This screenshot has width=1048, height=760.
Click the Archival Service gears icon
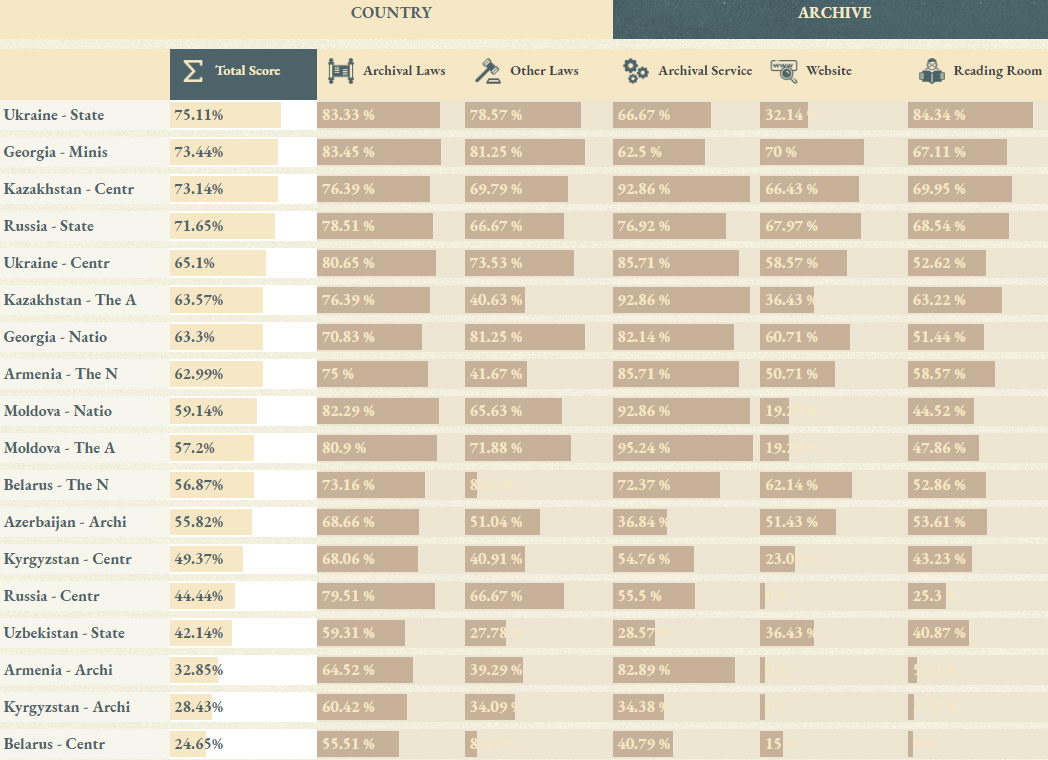(x=635, y=71)
